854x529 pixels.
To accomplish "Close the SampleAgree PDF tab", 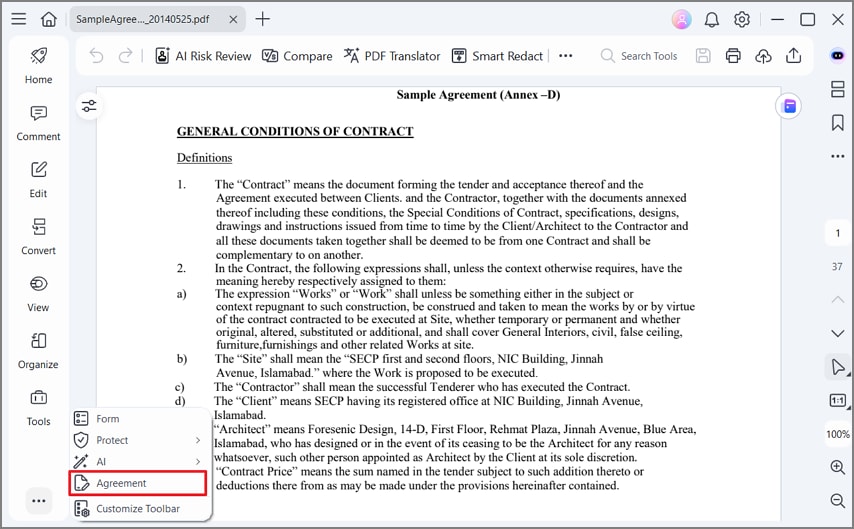I will point(233,19).
